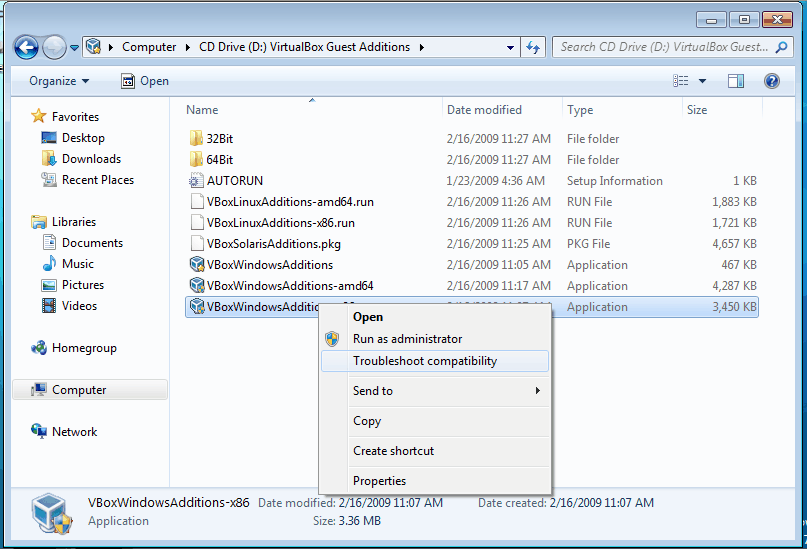Select the 64Bit folder icon

[197, 160]
